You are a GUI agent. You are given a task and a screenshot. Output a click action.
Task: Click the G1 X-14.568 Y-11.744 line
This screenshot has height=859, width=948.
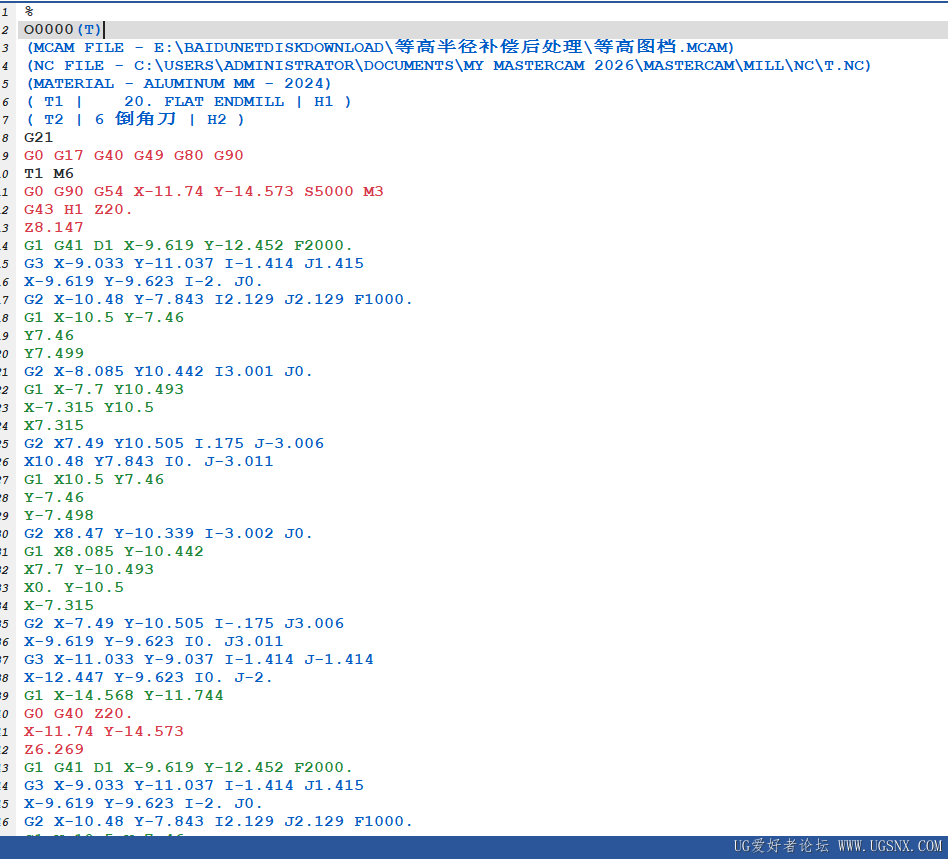click(x=124, y=695)
